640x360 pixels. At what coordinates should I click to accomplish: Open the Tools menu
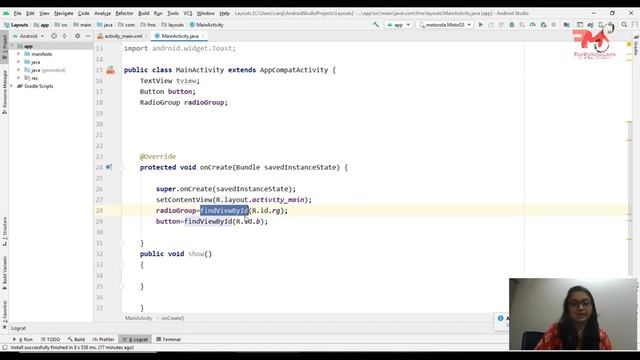point(173,13)
